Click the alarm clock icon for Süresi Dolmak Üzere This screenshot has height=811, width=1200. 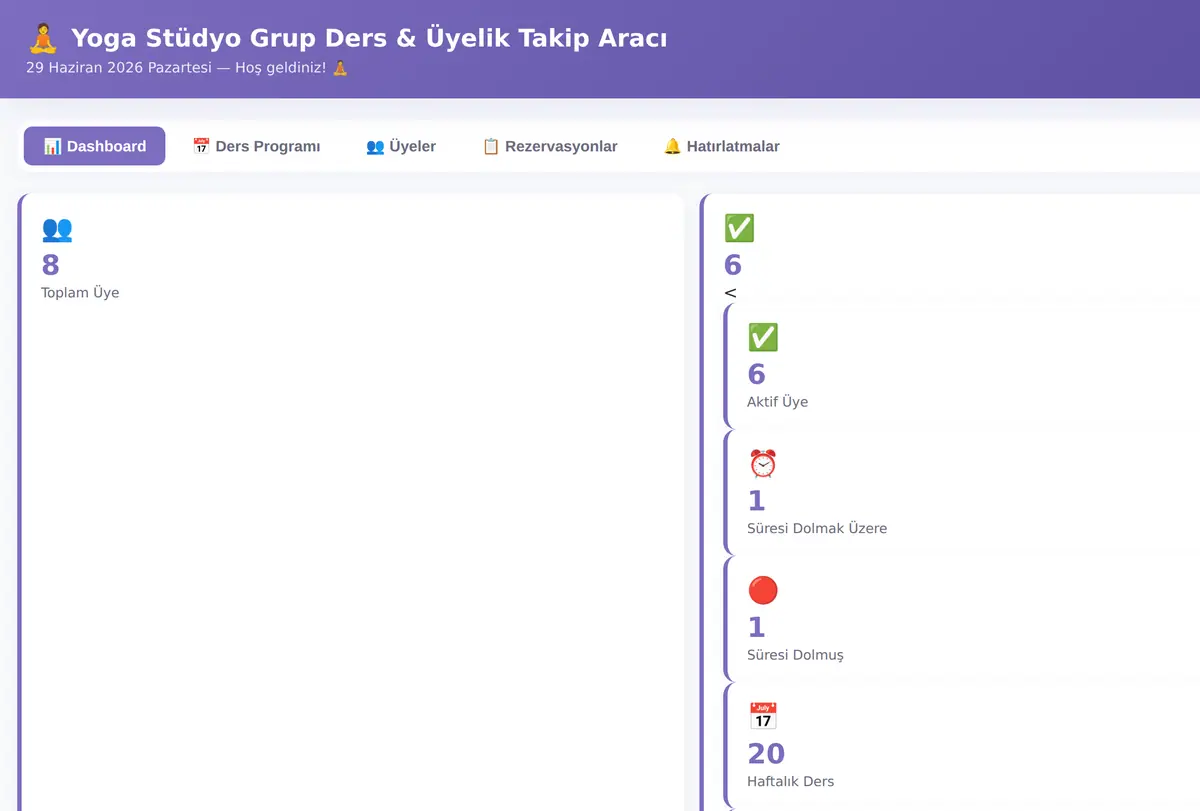pyautogui.click(x=763, y=464)
